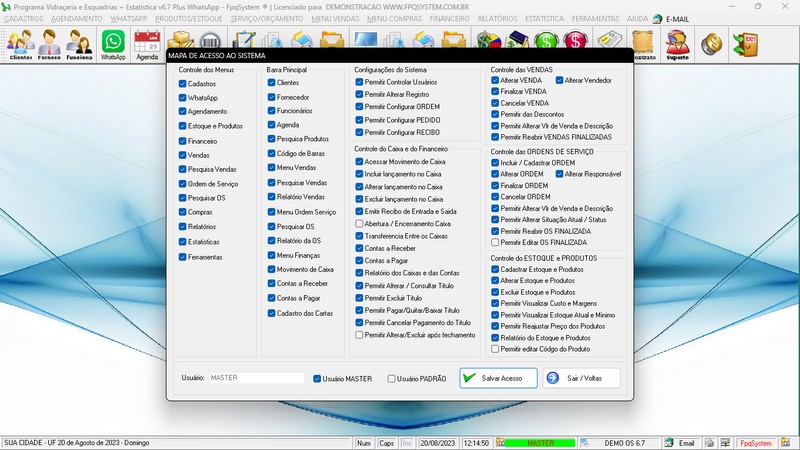Open the FERRAMENTAS menu
Screen dimensions: 800x450
[x=595, y=19]
